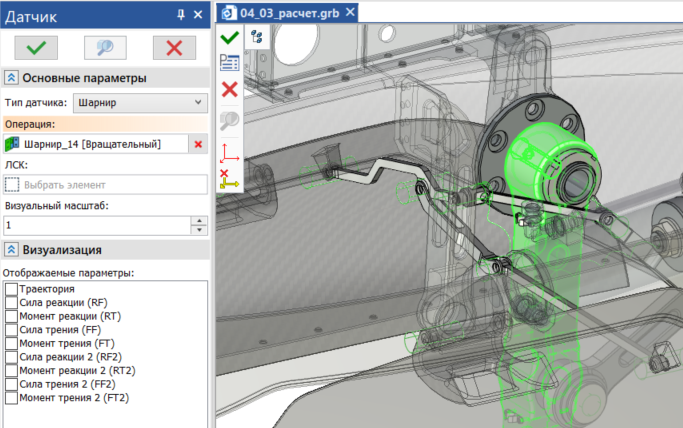Click the magnifier preview button in Датчик panel
Screen dimensions: 683x428
pos(105,47)
